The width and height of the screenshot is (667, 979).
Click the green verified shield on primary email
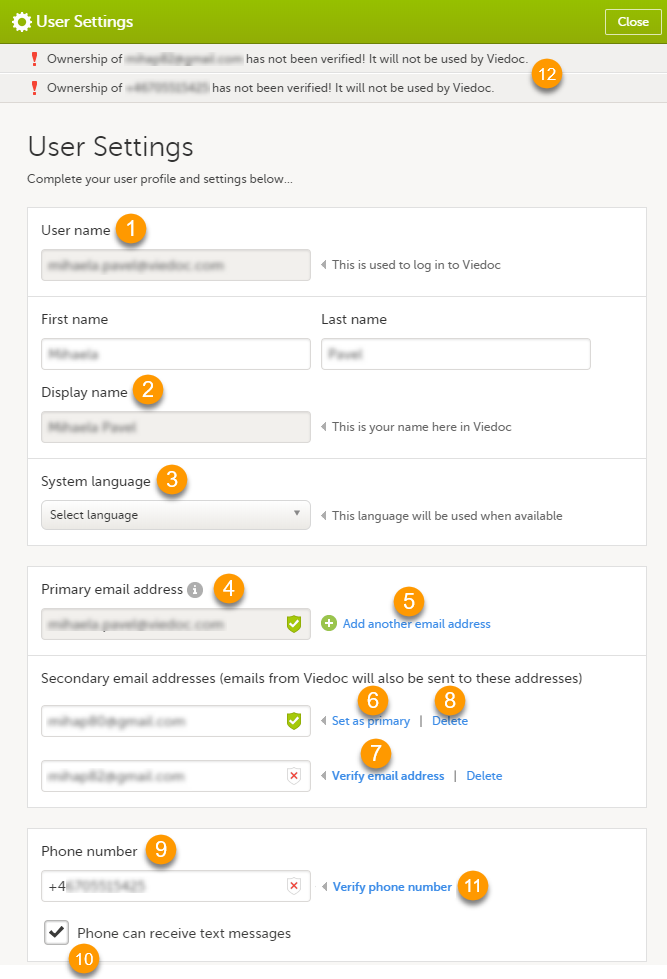click(294, 624)
